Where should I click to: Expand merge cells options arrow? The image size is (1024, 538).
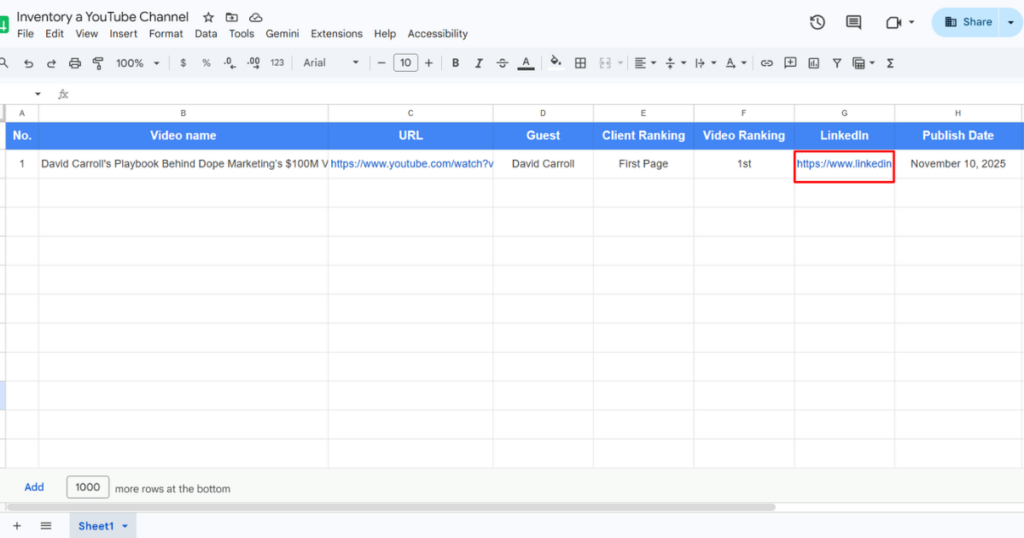pos(620,63)
